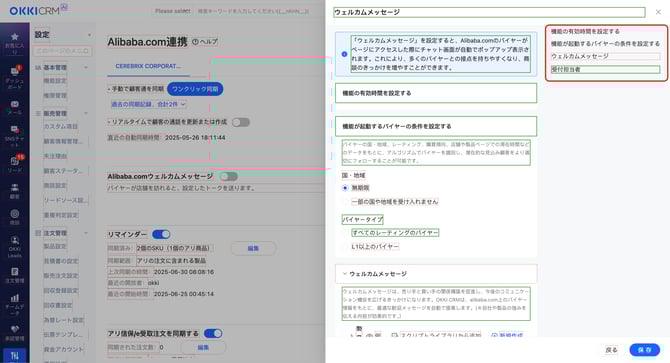Switch to the CEREBRIX CORPORAT... tab
This screenshot has width=670, height=363.
[148, 66]
